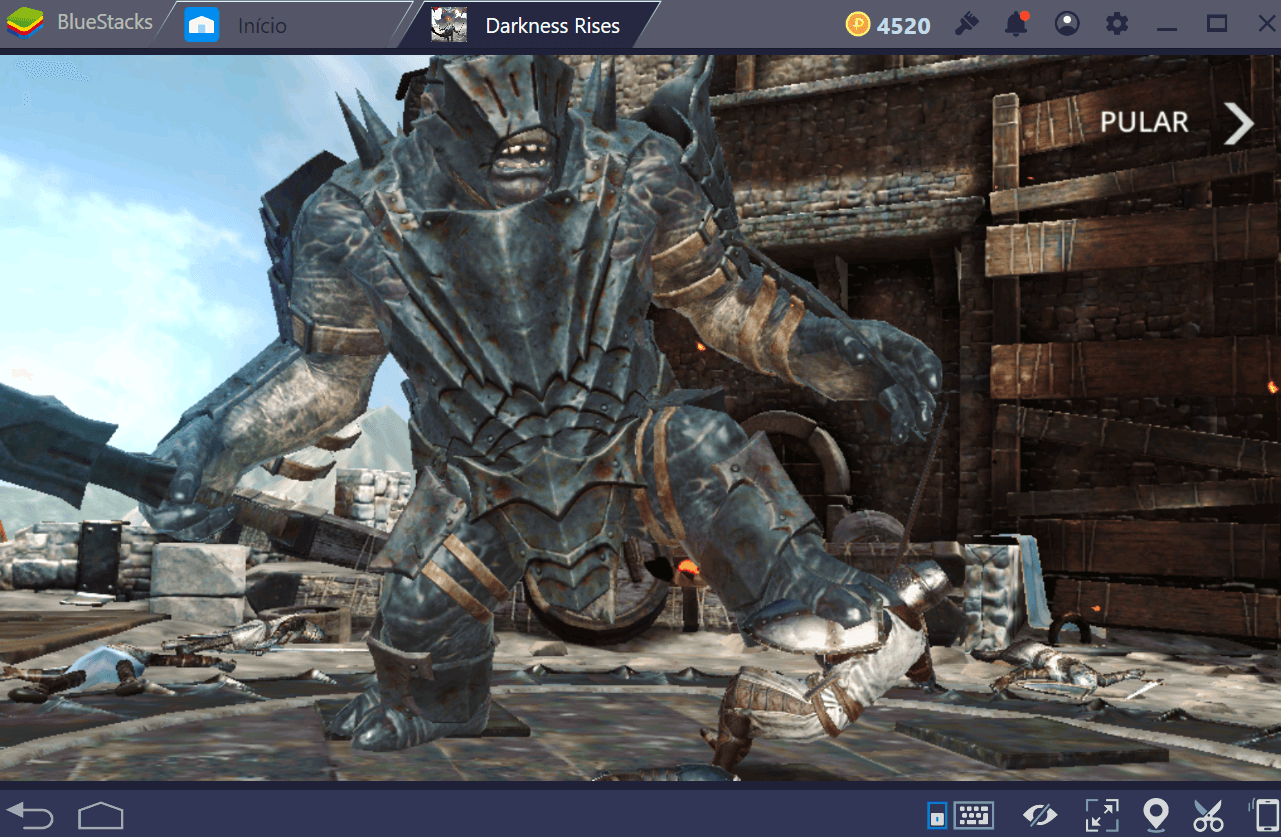
Task: Open the user account profile icon
Action: pyautogui.click(x=1068, y=24)
